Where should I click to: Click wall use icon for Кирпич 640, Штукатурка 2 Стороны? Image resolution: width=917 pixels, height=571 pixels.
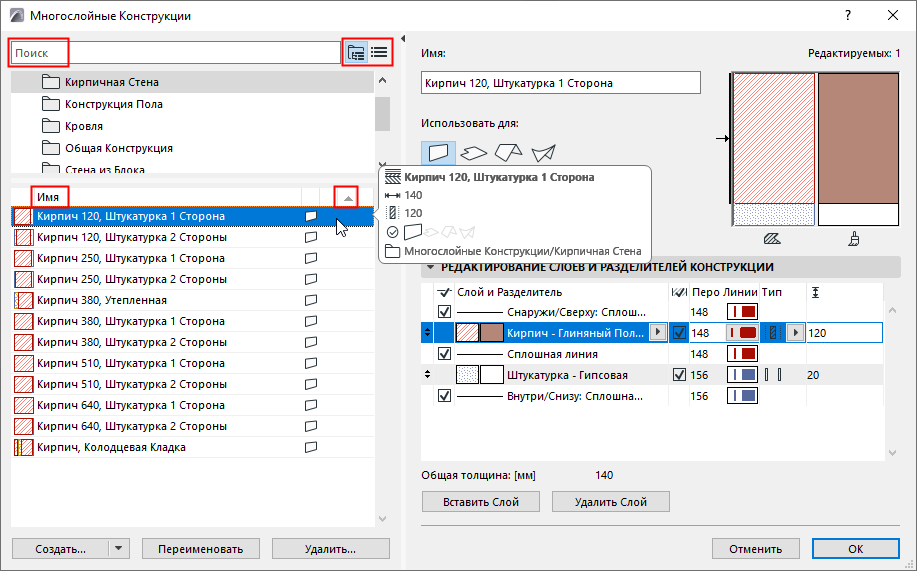coord(311,426)
